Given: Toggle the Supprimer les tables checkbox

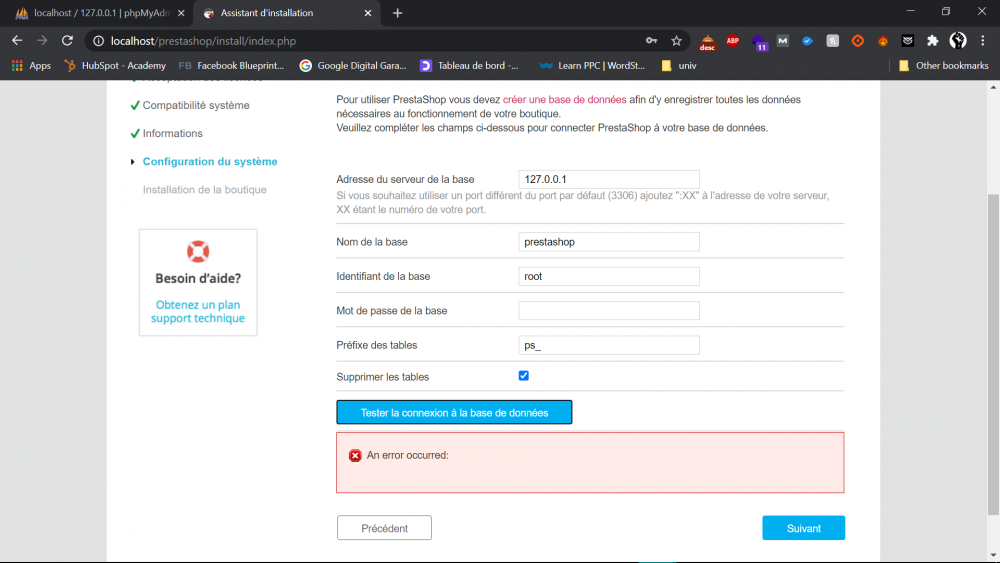Looking at the screenshot, I should (524, 376).
